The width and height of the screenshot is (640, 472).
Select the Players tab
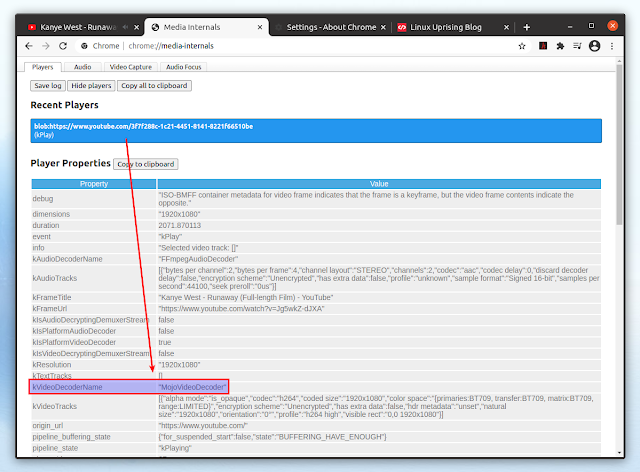43,67
